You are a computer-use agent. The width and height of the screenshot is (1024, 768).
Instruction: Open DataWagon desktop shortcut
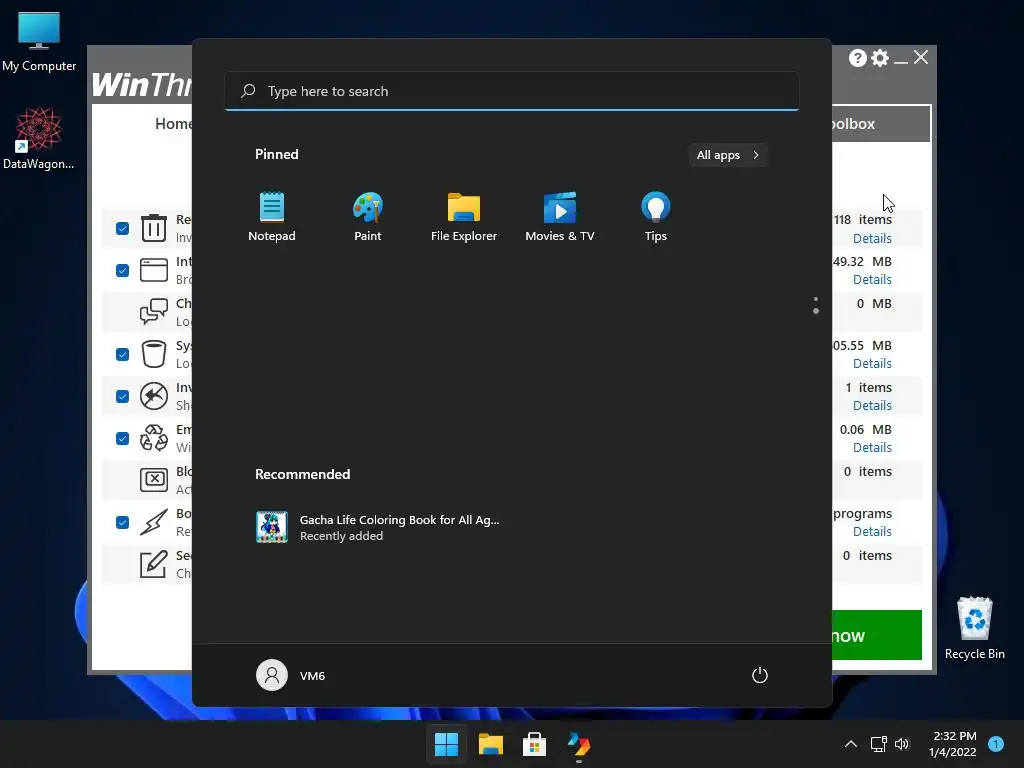pyautogui.click(x=39, y=138)
